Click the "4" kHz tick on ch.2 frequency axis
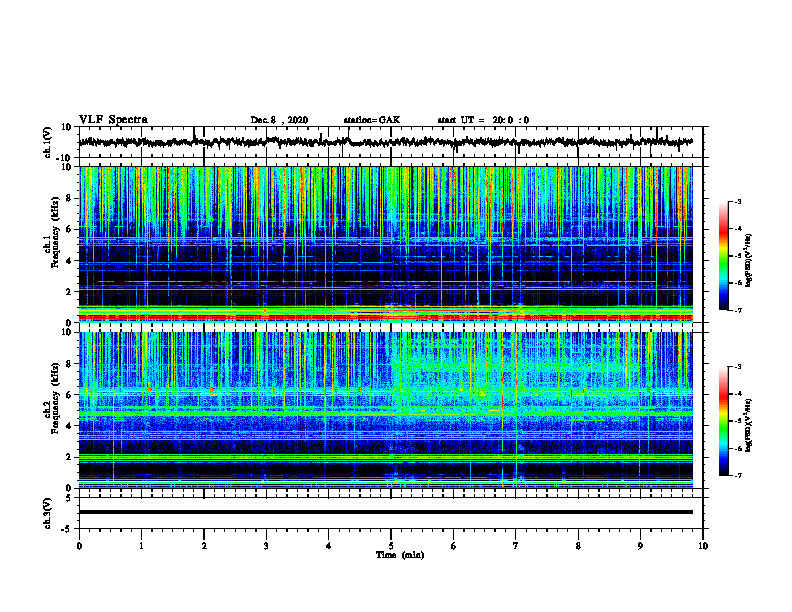Viewport: 792px width, 612px height. tap(69, 426)
